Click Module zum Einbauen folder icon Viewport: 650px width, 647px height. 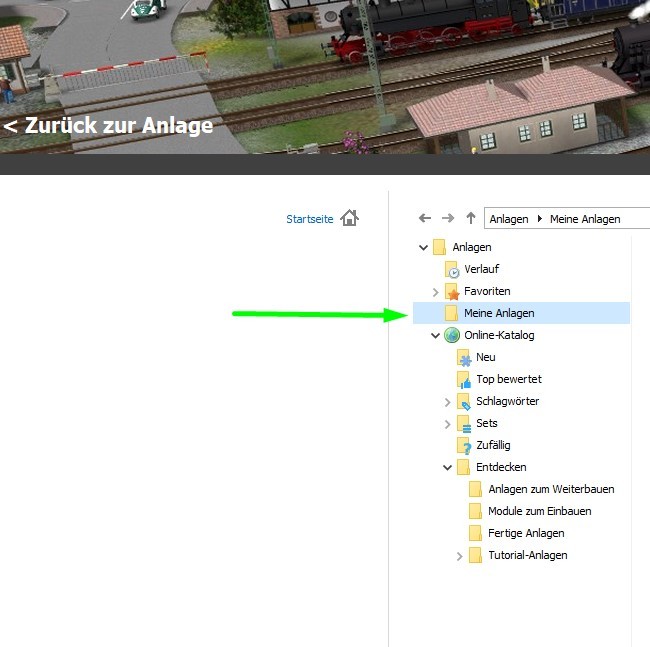tap(475, 511)
